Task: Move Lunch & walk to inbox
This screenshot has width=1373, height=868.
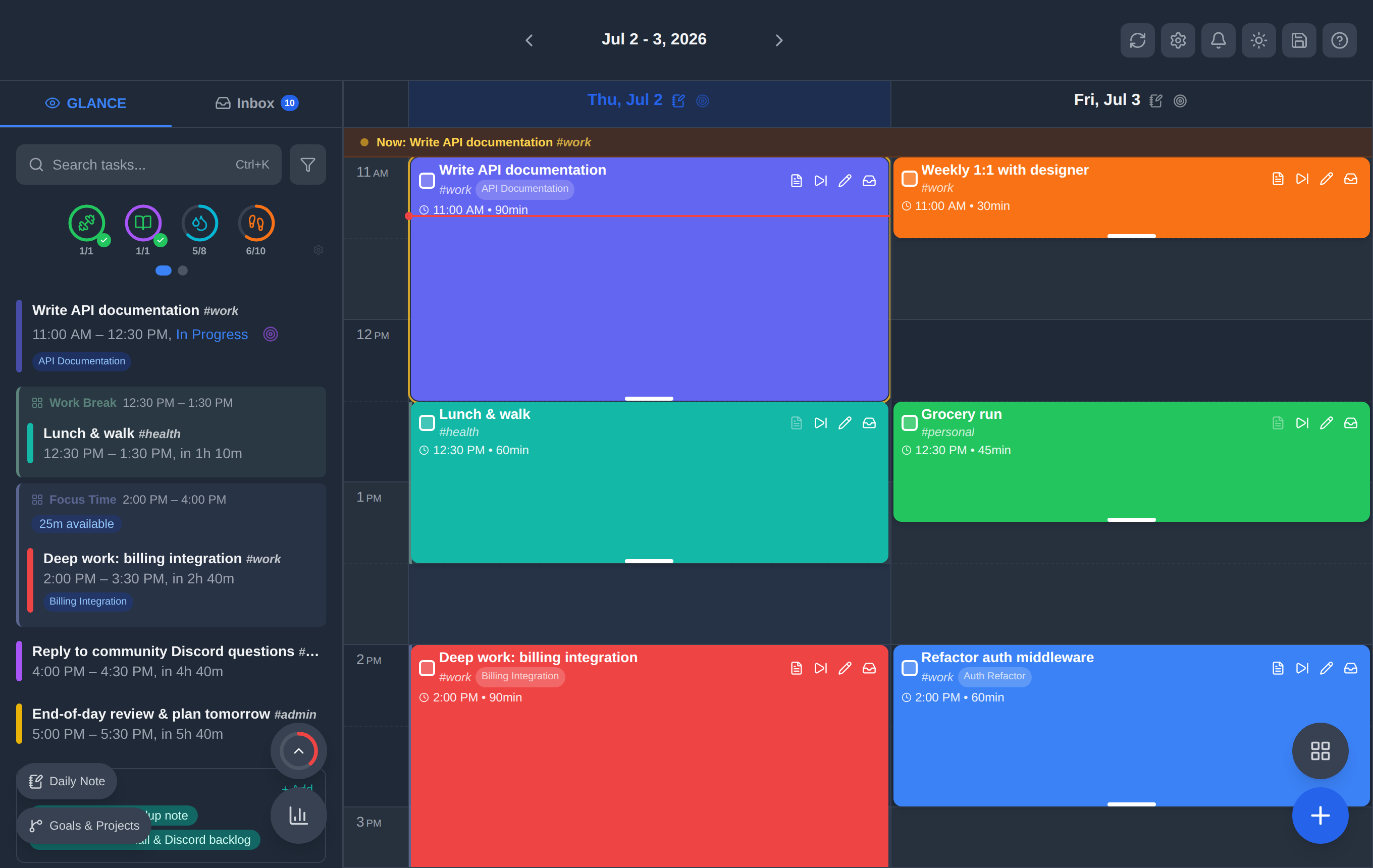Action: pyautogui.click(x=870, y=423)
